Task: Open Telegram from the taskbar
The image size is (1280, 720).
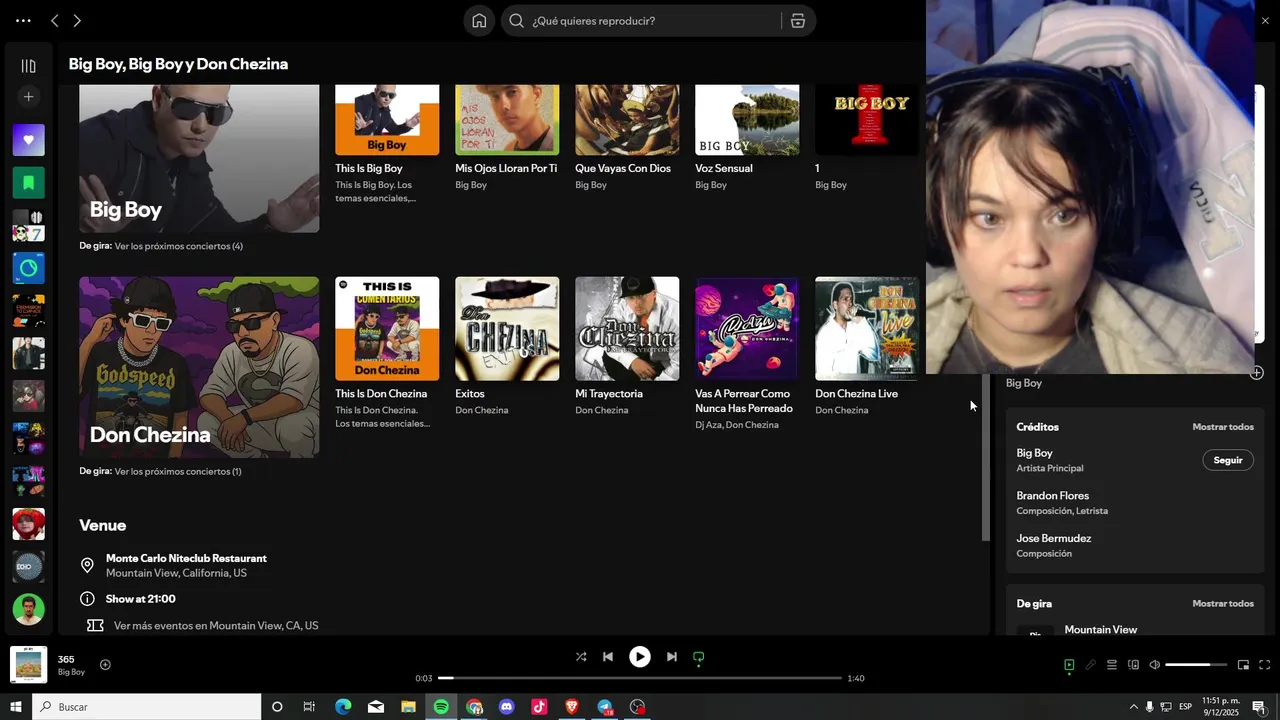Action: (x=605, y=707)
